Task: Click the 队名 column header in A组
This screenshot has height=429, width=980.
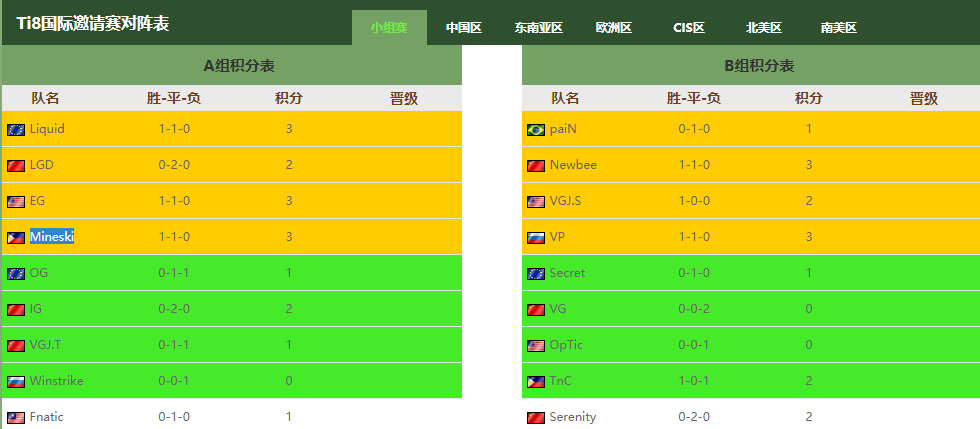Action: point(46,98)
